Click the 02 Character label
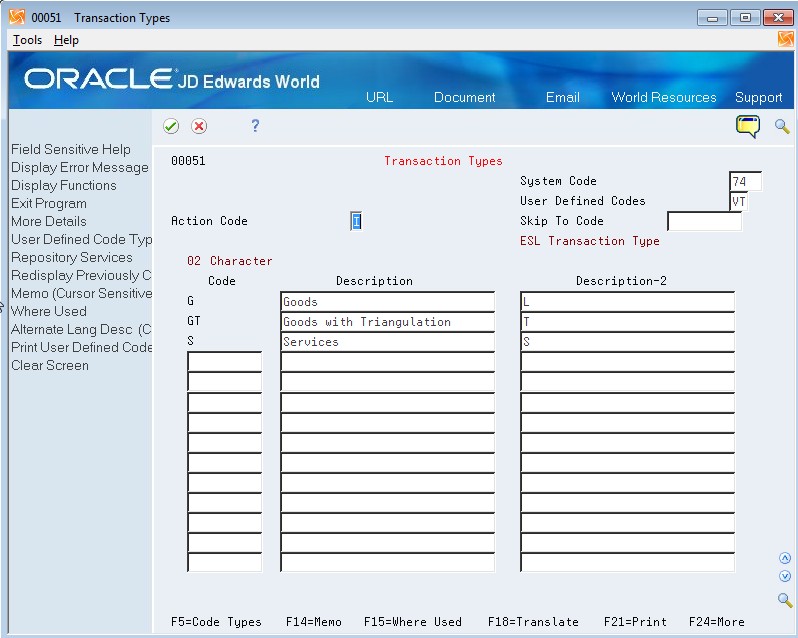This screenshot has height=638, width=798. 230,261
